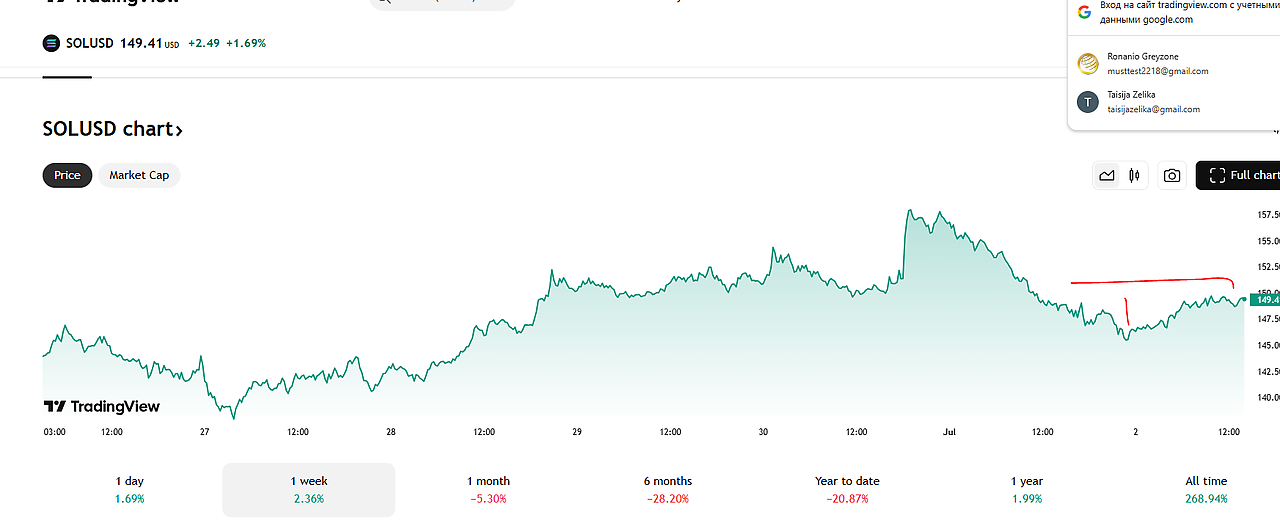Click the 149.41 price value
This screenshot has width=1280, height=520.
click(x=141, y=43)
